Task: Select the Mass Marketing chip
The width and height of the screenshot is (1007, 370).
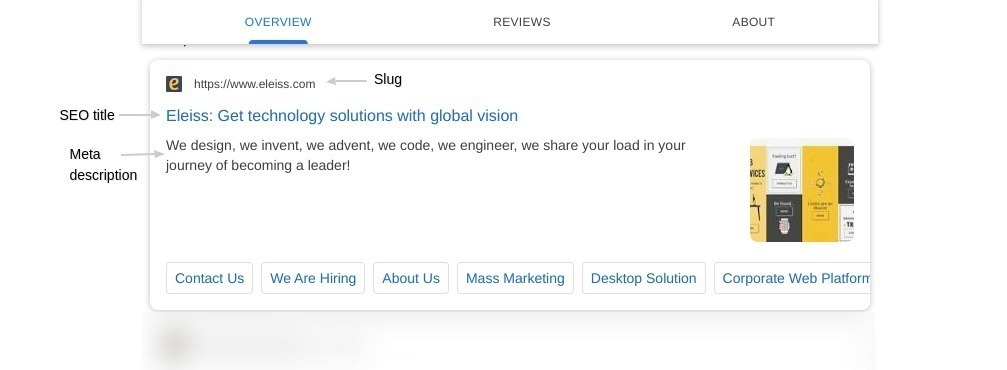Action: click(515, 278)
